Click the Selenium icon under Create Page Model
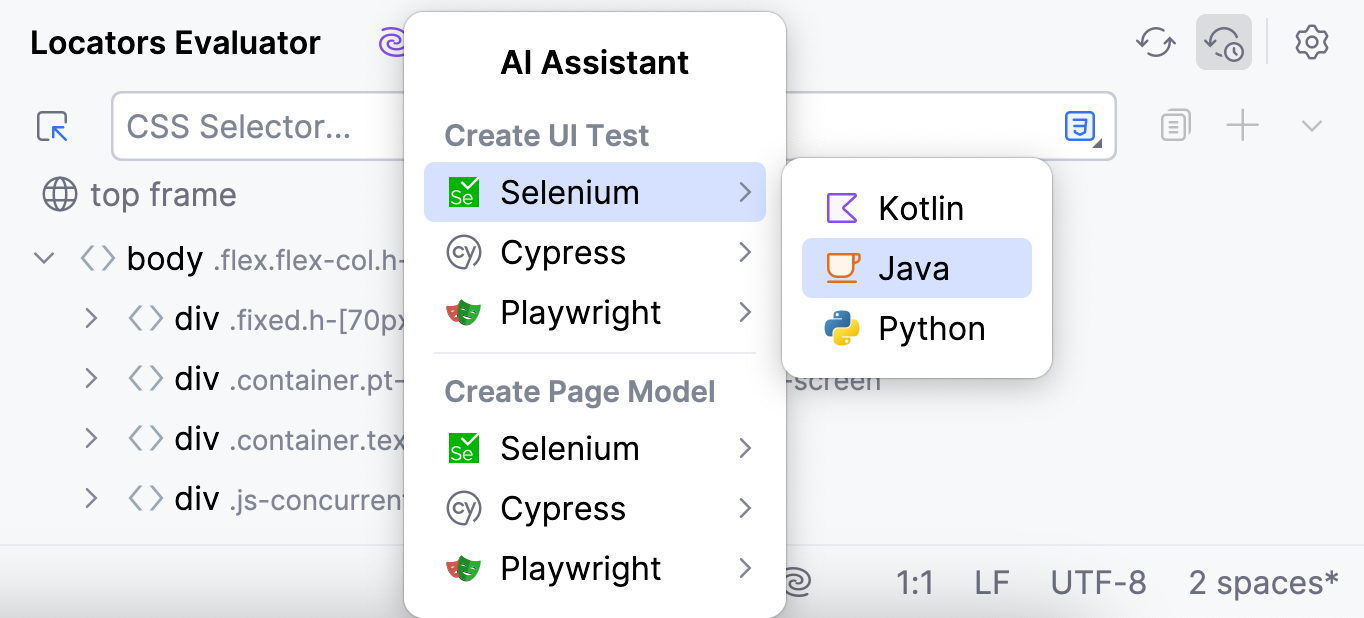This screenshot has width=1364, height=618. point(466,448)
